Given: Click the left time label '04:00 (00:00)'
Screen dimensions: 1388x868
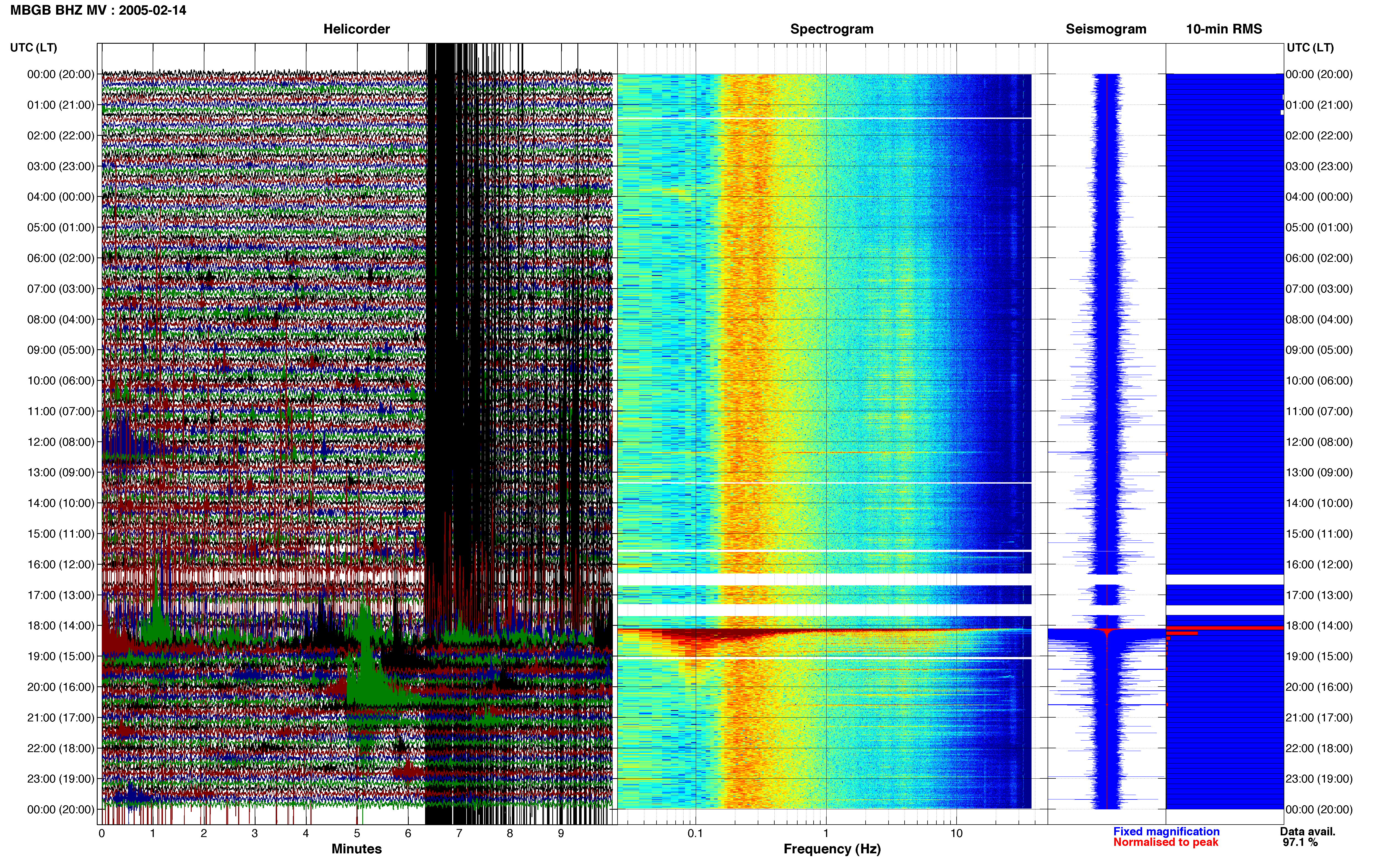Looking at the screenshot, I should [x=61, y=197].
